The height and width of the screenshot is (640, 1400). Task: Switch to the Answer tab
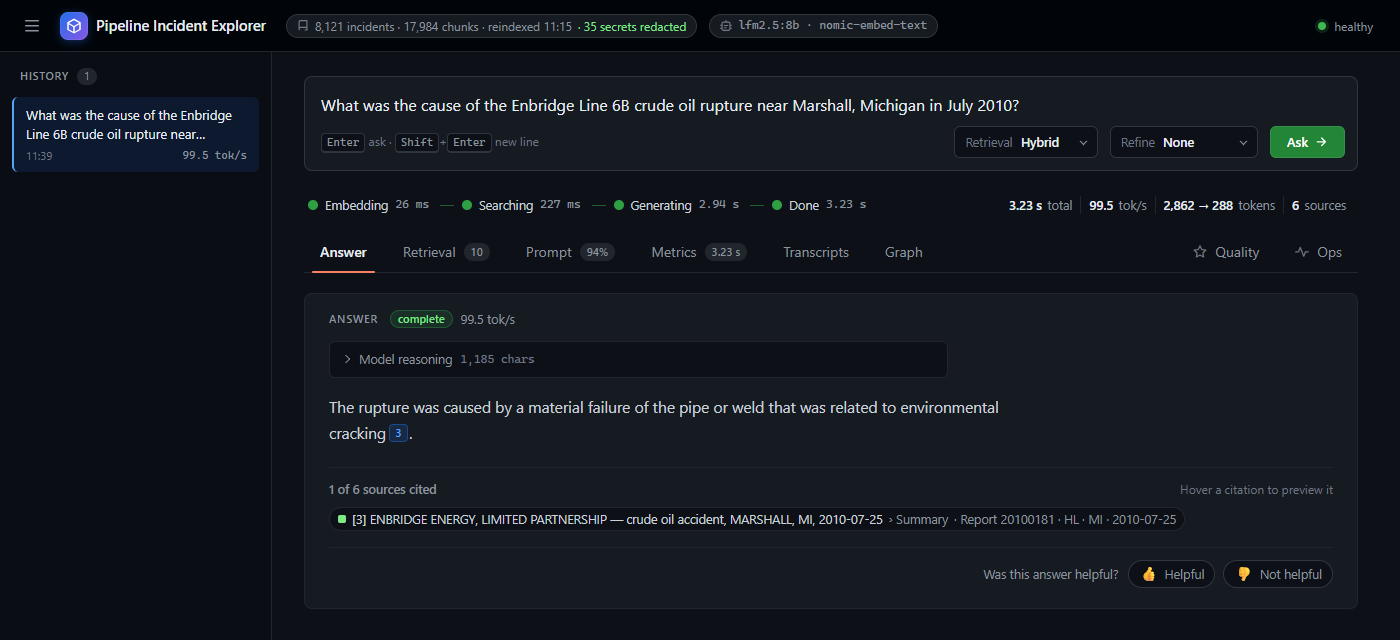tap(343, 252)
